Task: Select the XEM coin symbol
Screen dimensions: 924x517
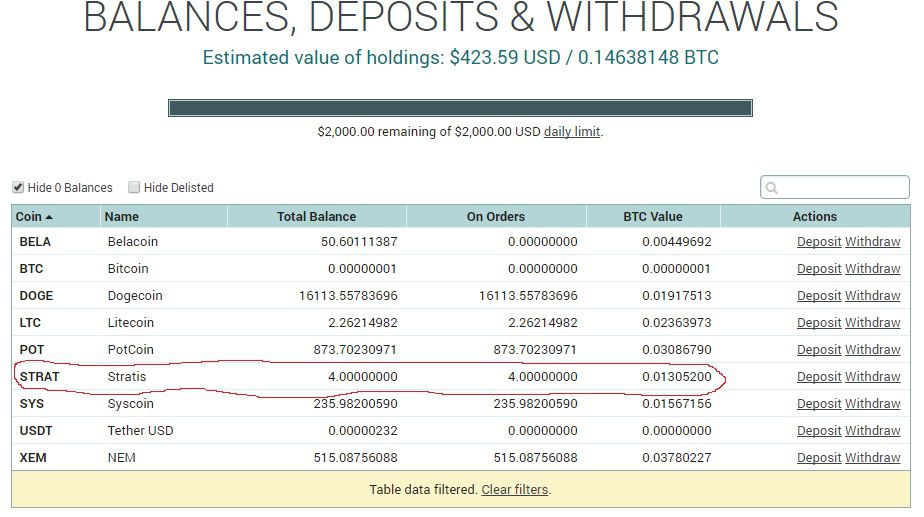Action: tap(33, 458)
